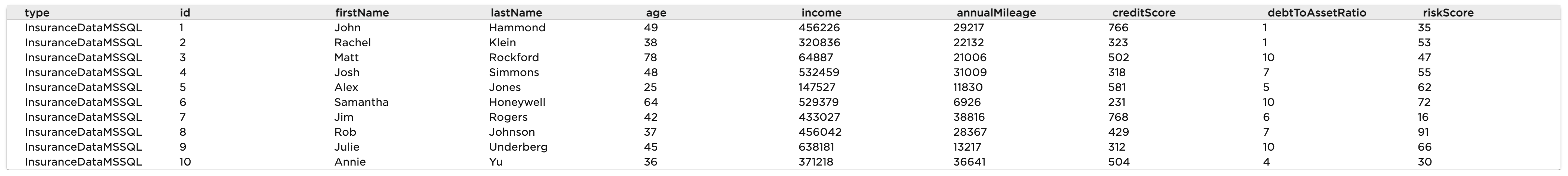1568x176 pixels.
Task: Click the type column header
Action: click(37, 13)
